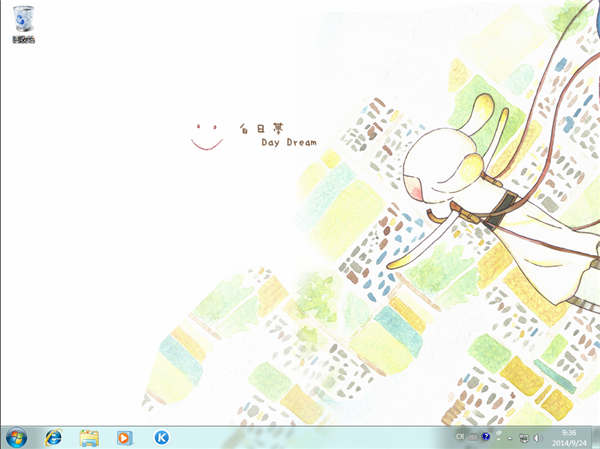Open the Windows Start menu orb

pos(16,437)
